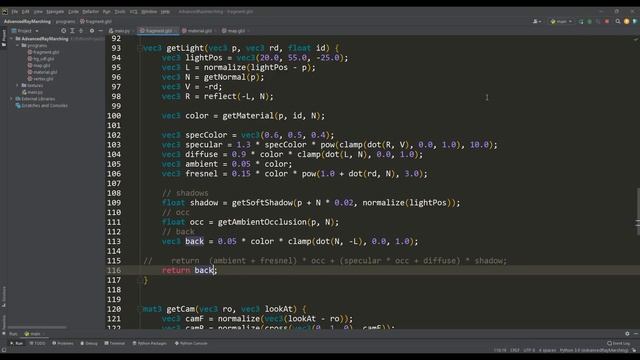640x360 pixels.
Task: Open Run panel settings gear icon
Action: point(627,334)
